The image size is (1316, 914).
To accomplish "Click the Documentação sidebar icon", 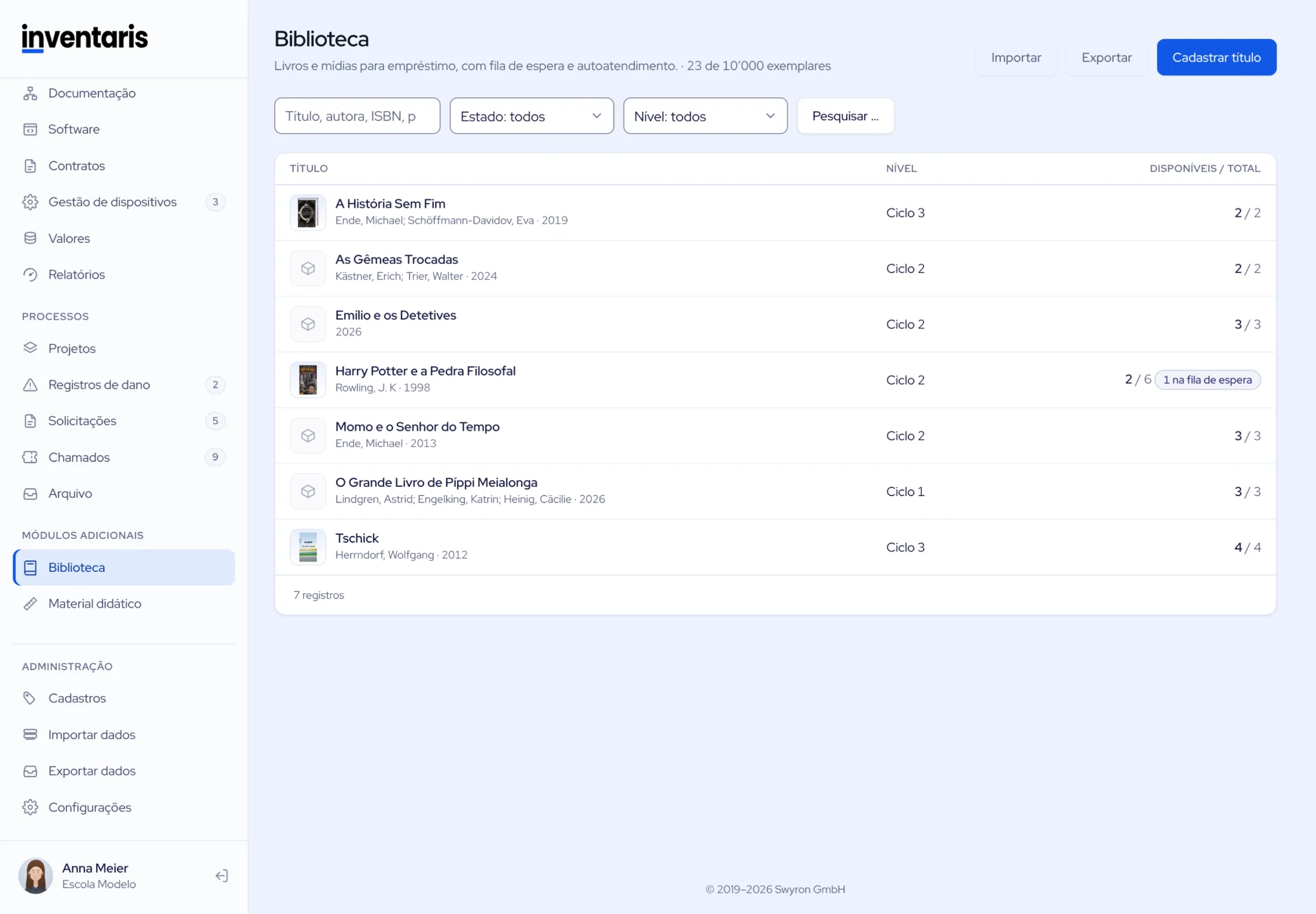I will coord(30,93).
